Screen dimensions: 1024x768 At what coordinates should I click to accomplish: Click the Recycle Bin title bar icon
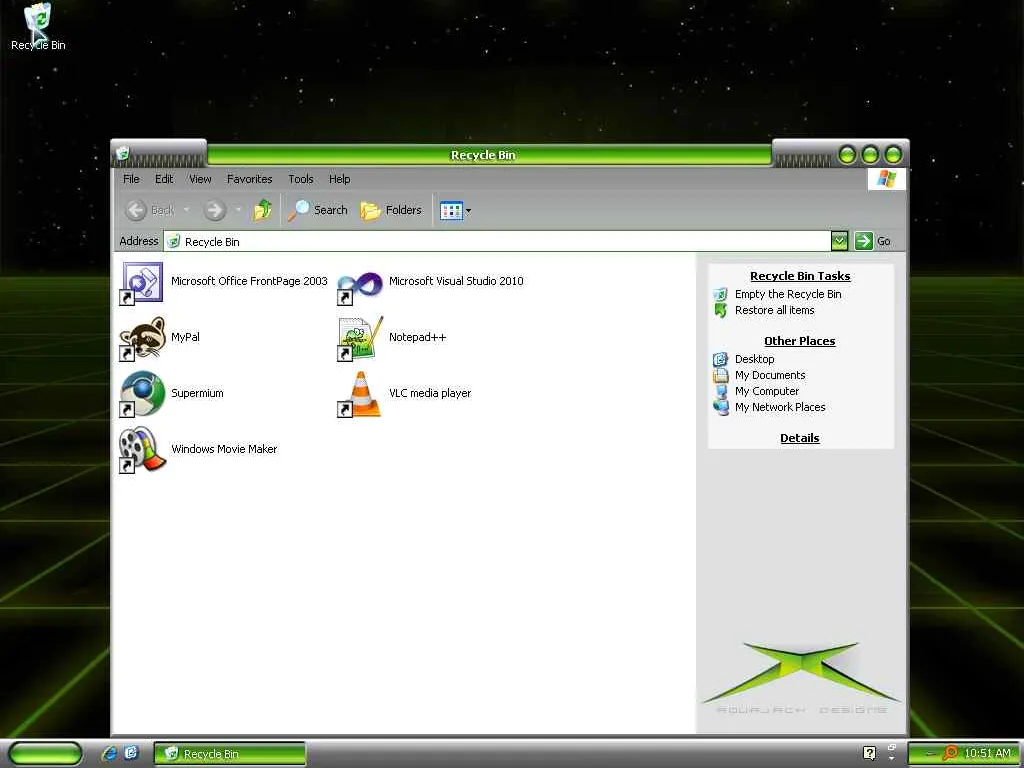pyautogui.click(x=122, y=154)
